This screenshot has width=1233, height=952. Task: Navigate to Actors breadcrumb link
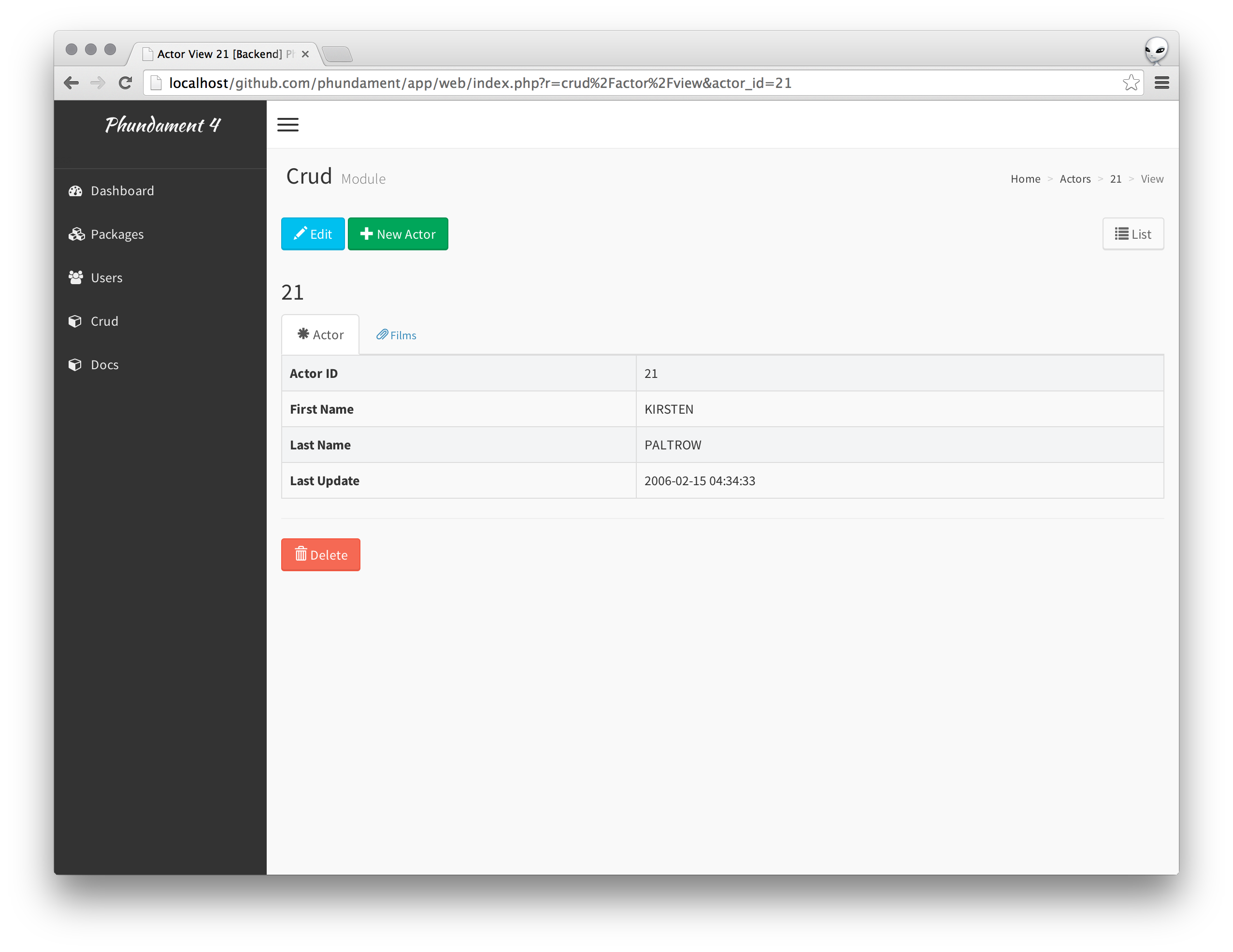coord(1075,179)
